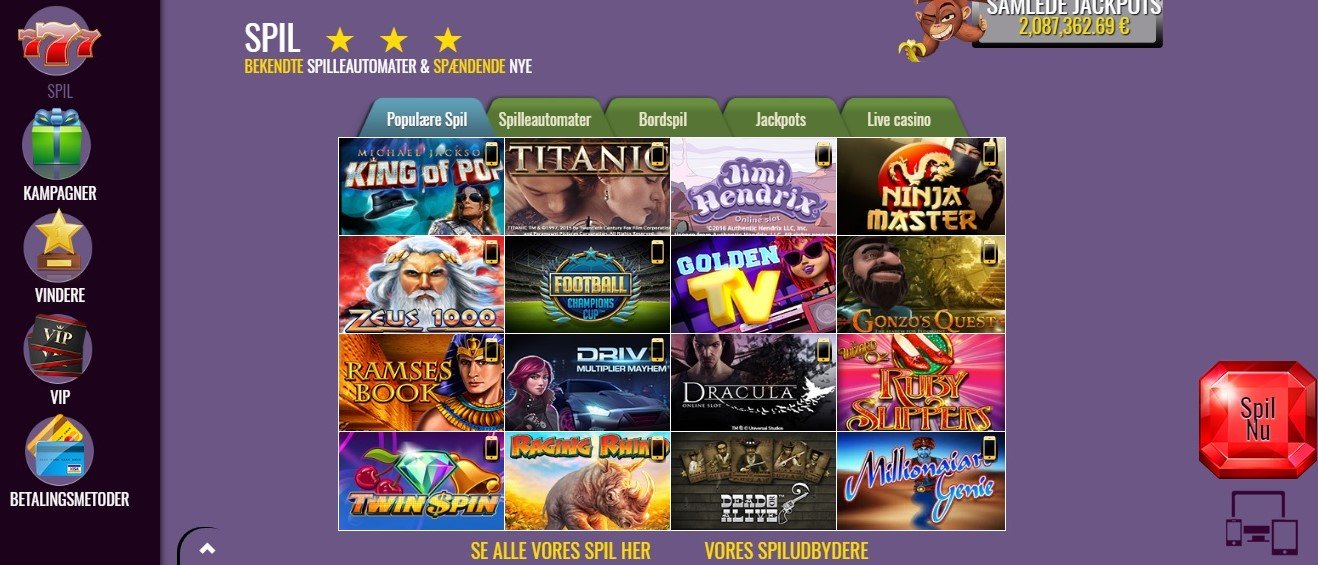Click the red Spil Nu gem button
This screenshot has height=565, width=1318.
tap(1257, 420)
